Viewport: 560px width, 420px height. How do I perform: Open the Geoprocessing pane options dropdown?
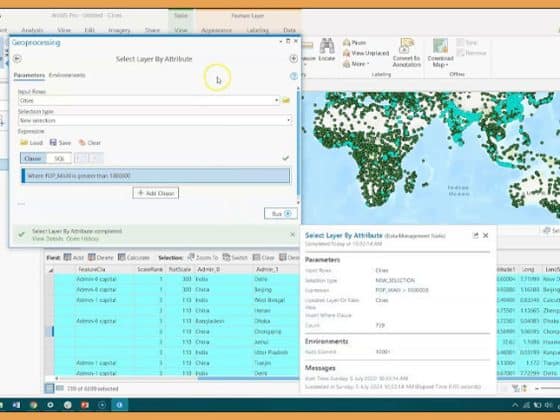(x=280, y=41)
